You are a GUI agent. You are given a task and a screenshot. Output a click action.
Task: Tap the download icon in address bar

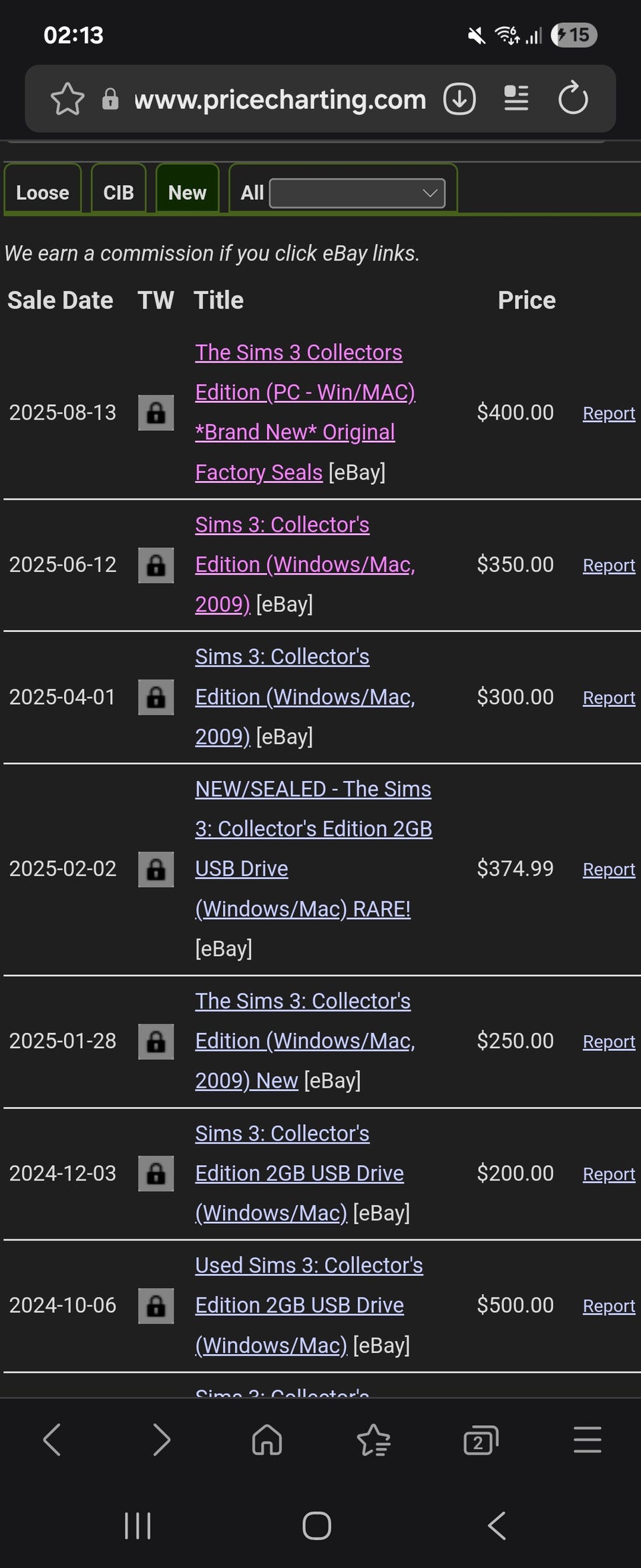point(459,99)
